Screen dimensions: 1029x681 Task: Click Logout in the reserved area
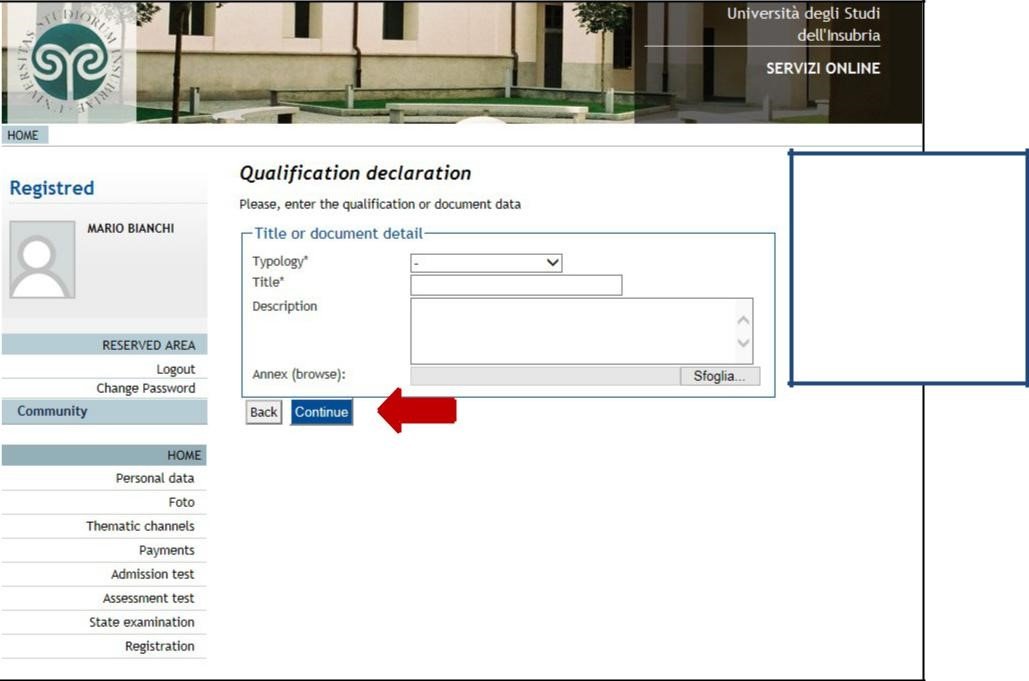175,369
